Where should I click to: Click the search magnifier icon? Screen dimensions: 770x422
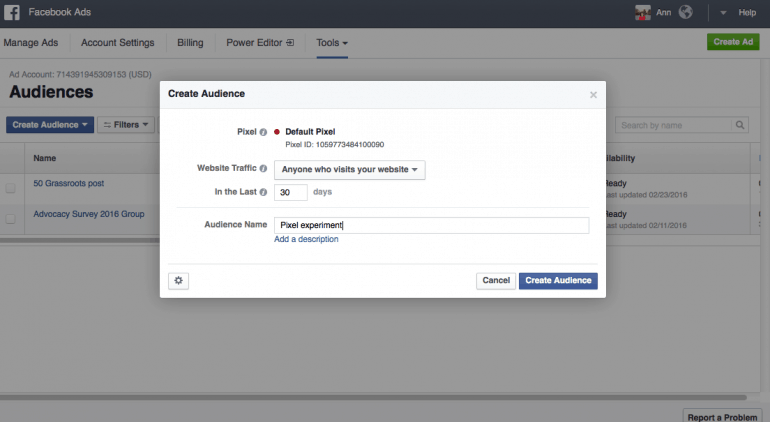pyautogui.click(x=740, y=125)
